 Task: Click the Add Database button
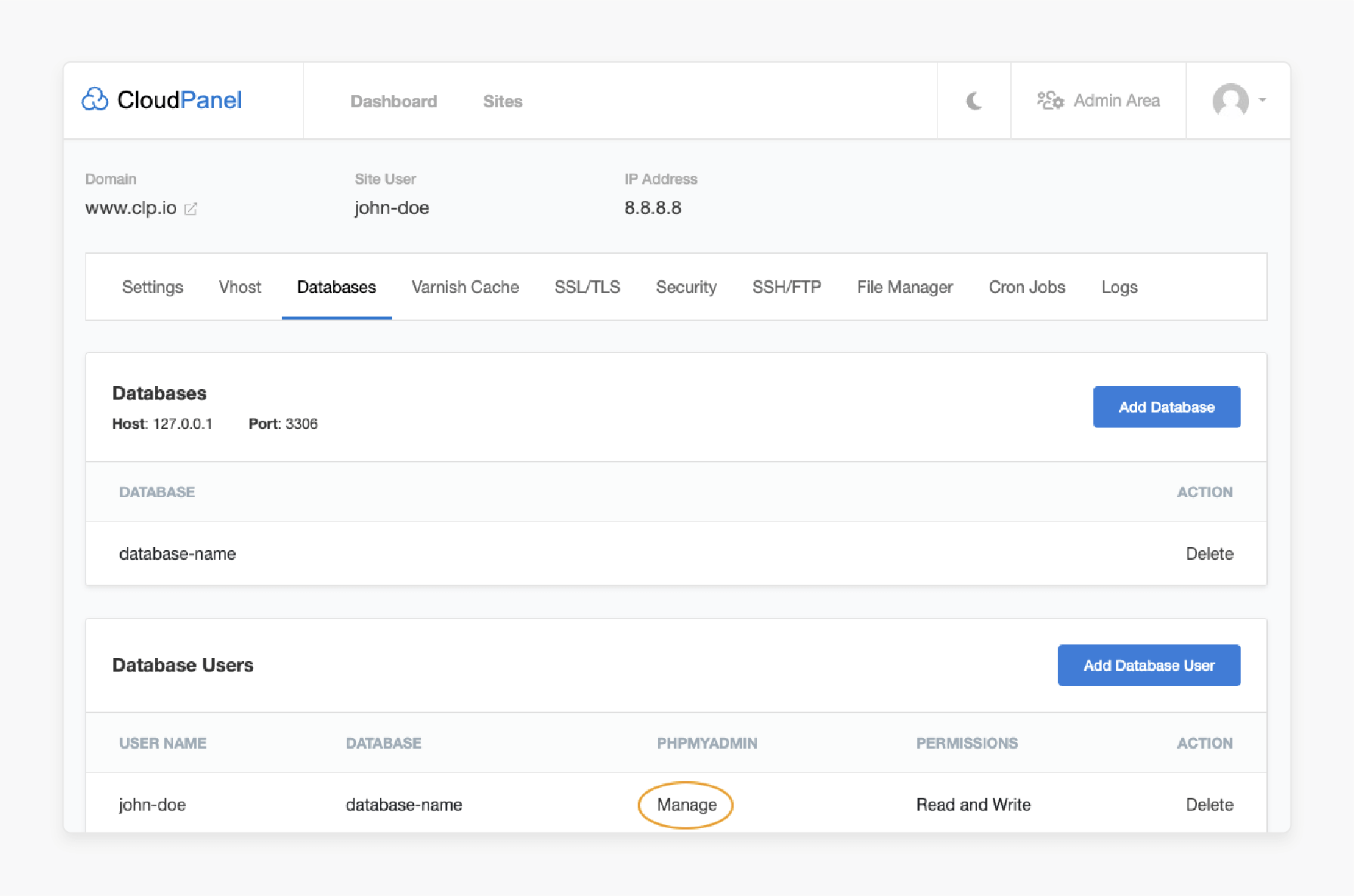[x=1167, y=407]
